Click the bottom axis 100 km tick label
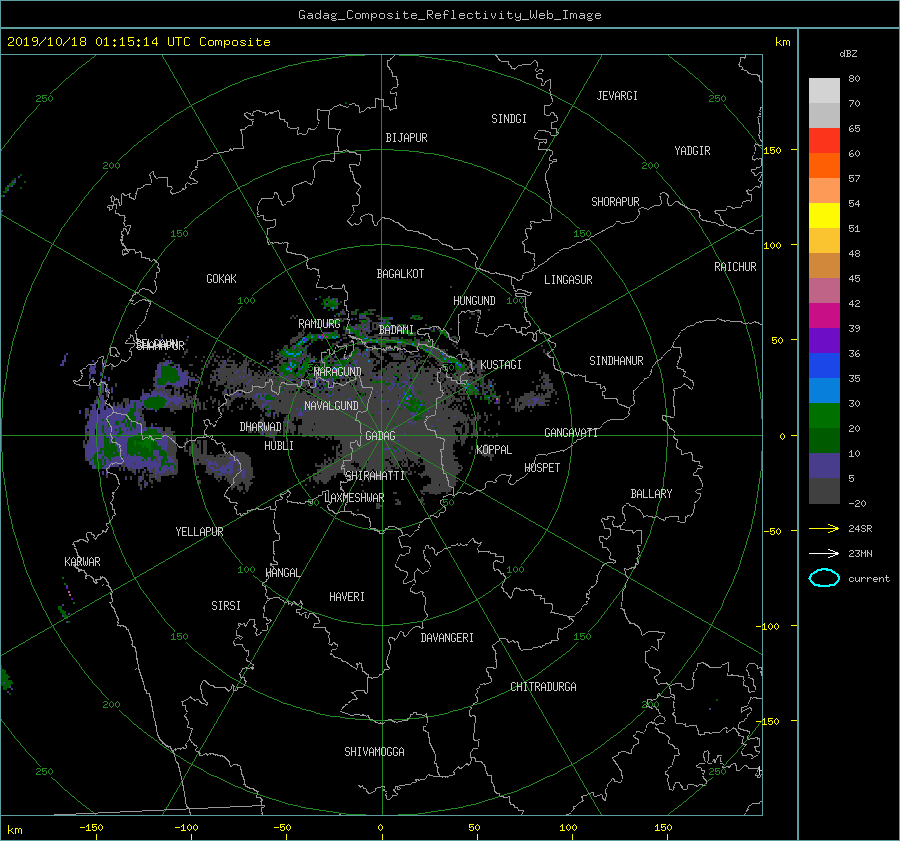 pyautogui.click(x=568, y=827)
